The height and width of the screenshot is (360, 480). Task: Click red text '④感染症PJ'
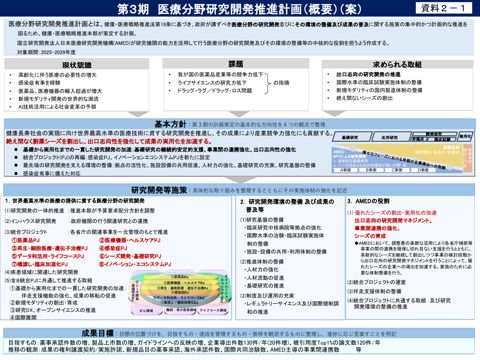coord(113,248)
